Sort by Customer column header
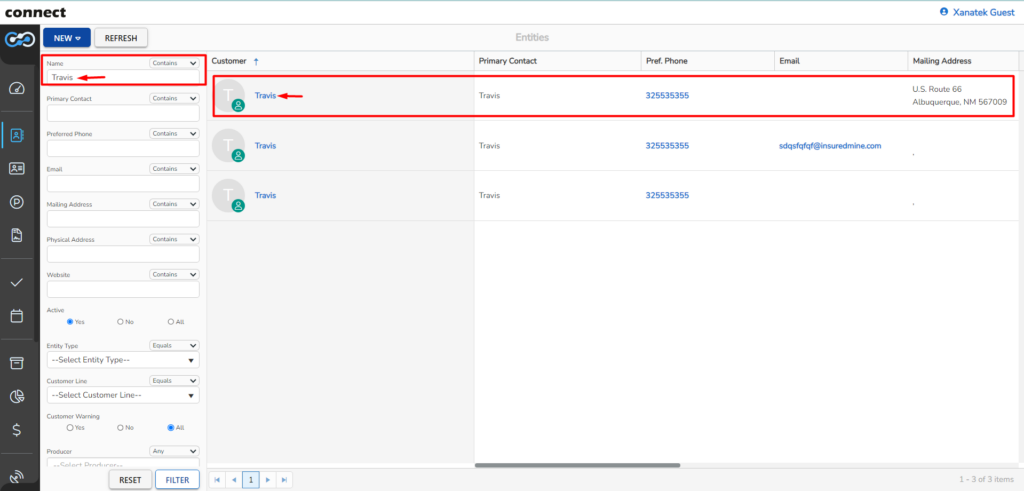 pos(229,61)
